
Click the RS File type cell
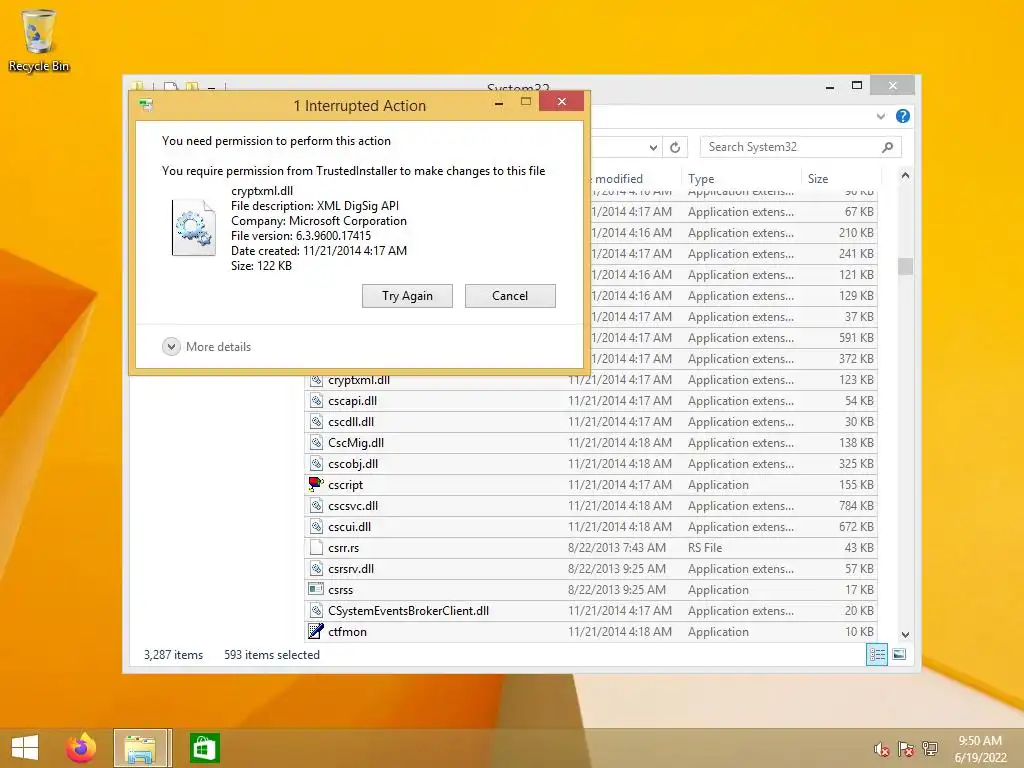[x=705, y=548]
